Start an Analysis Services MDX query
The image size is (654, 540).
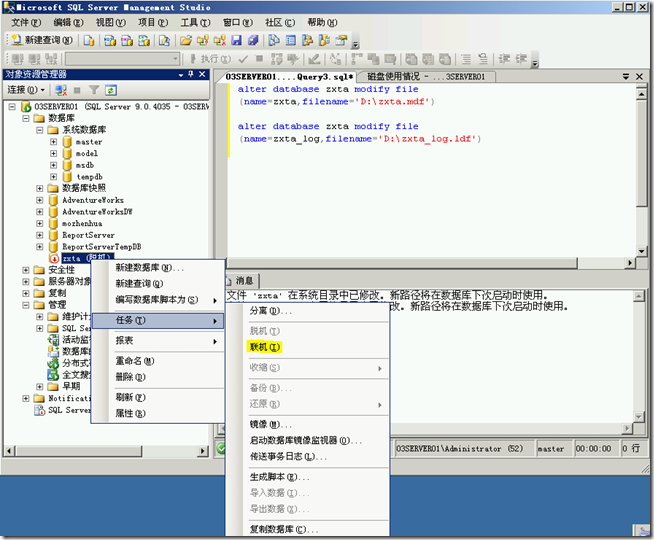(x=110, y=40)
